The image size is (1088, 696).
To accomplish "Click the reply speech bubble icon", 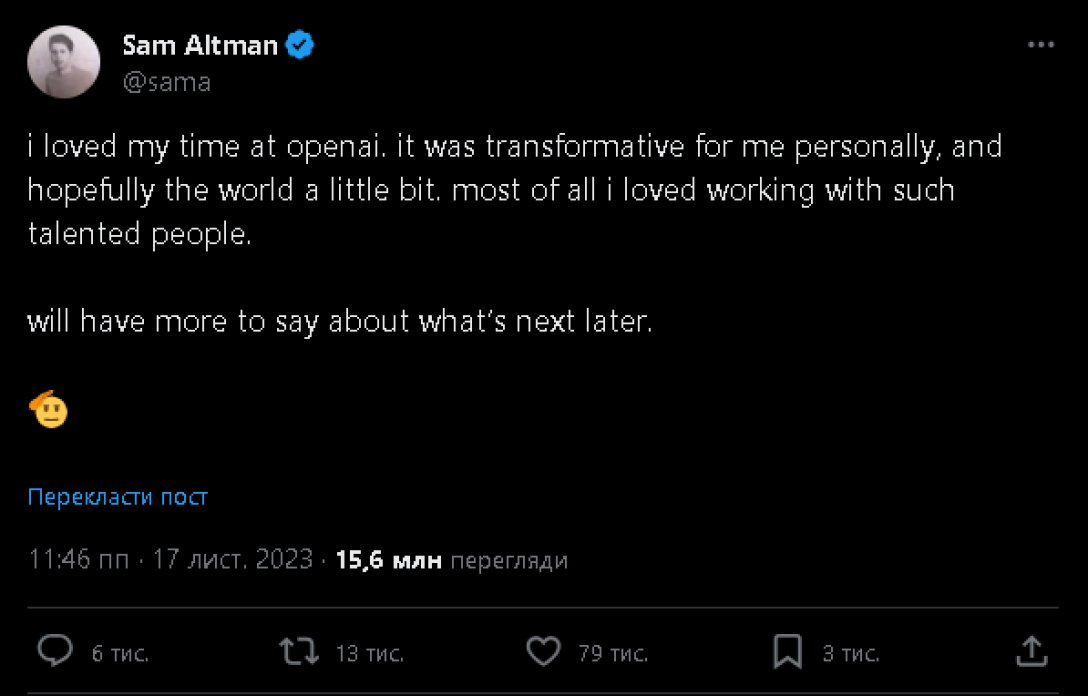I will (56, 652).
